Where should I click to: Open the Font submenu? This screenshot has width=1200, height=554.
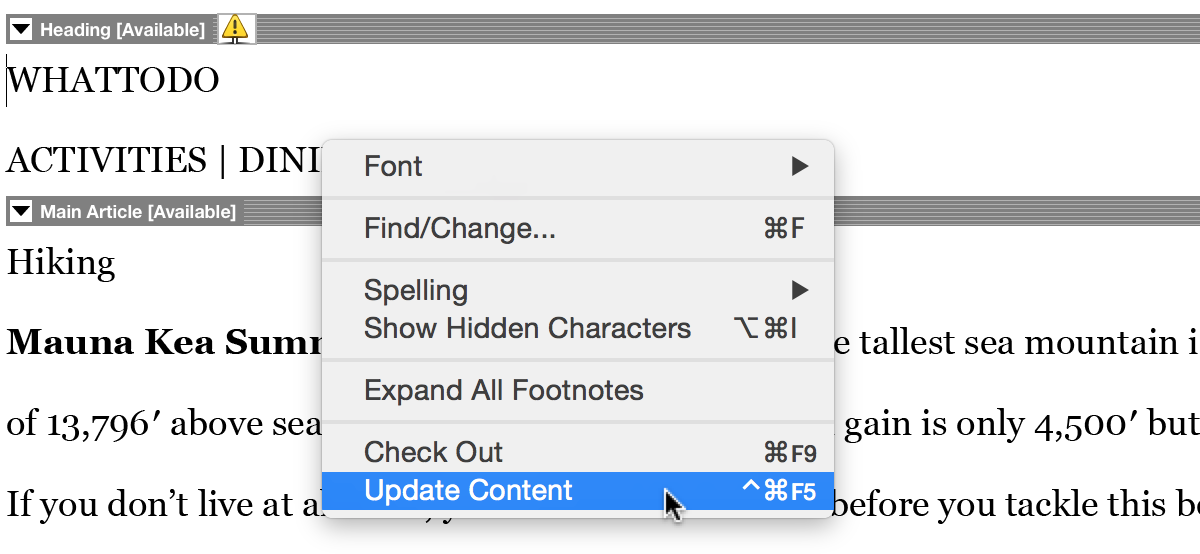[x=393, y=166]
